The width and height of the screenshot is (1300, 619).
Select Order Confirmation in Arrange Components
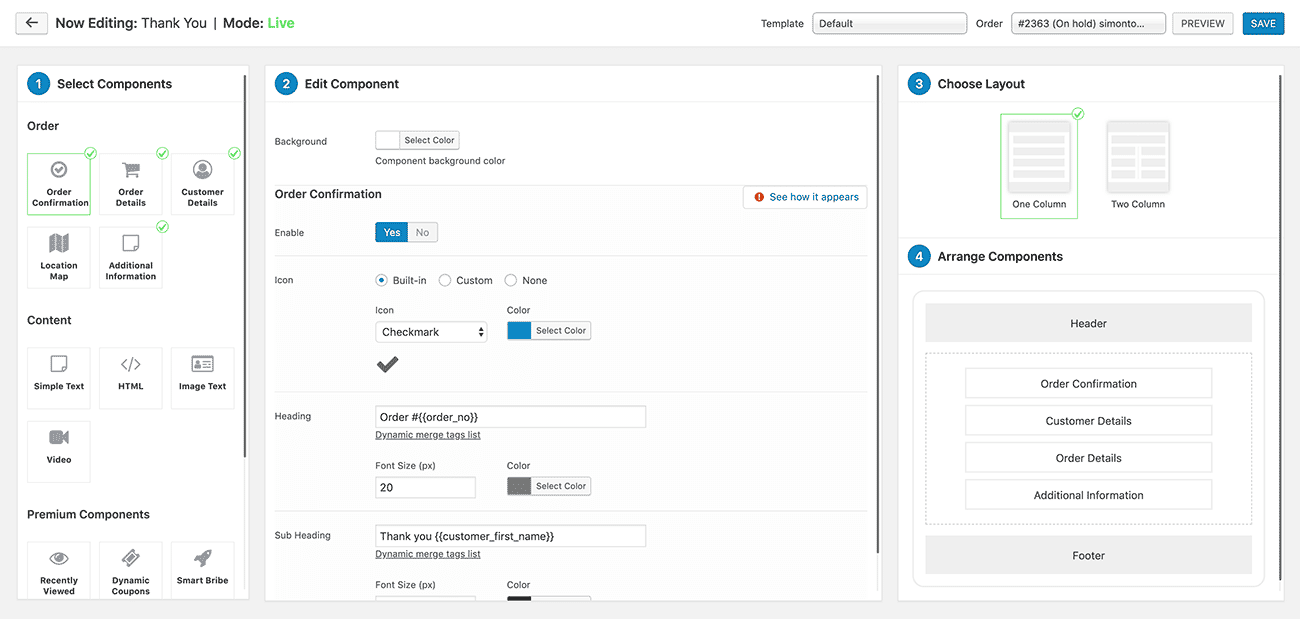coord(1088,384)
